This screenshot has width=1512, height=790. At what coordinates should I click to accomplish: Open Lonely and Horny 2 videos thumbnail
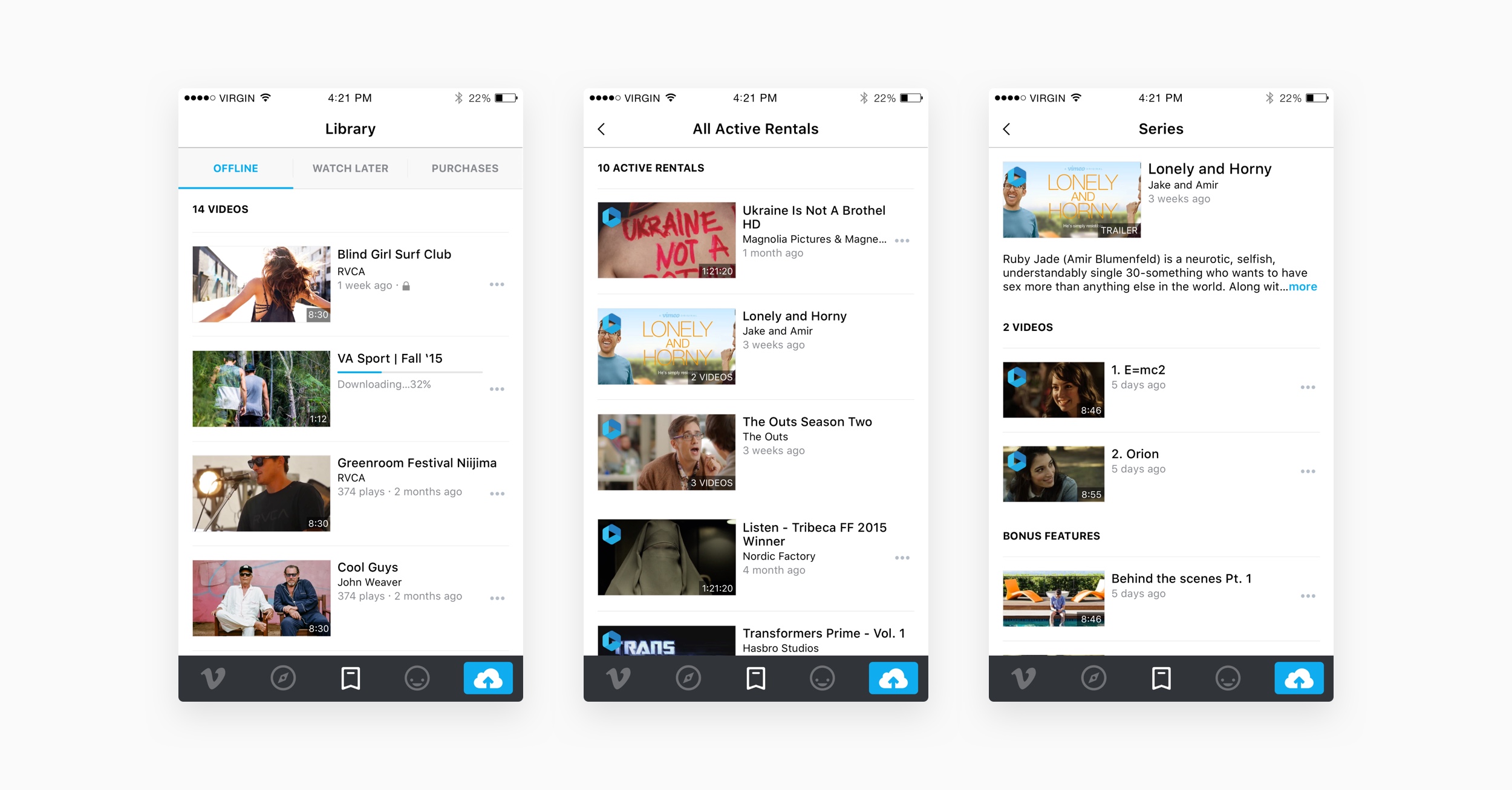click(666, 347)
